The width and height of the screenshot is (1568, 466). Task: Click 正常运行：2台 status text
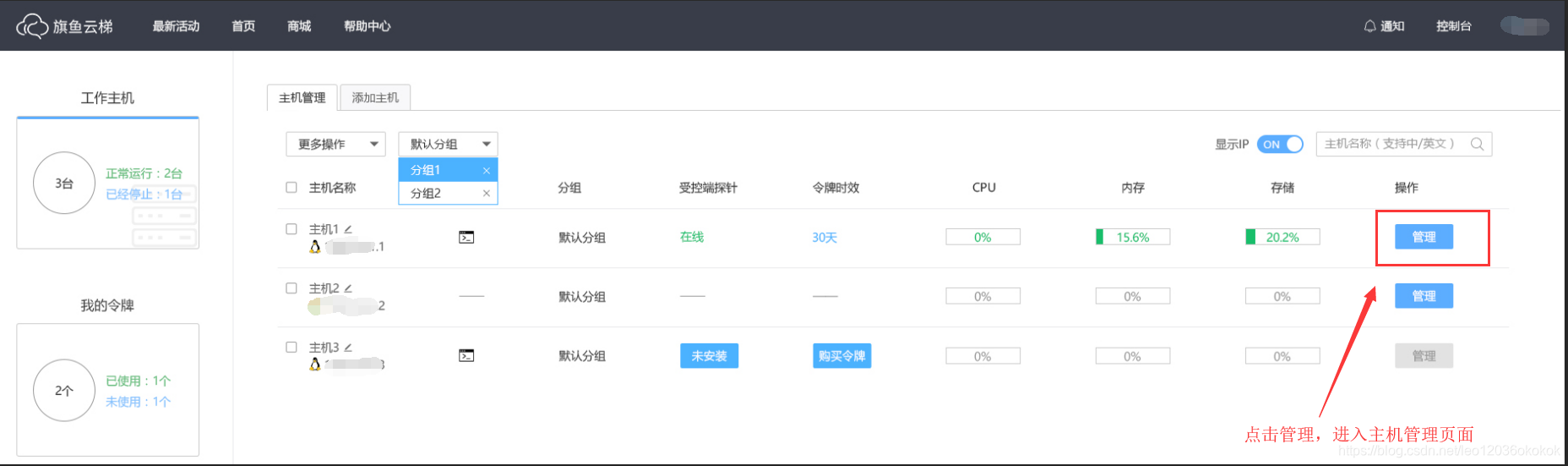coord(144,173)
